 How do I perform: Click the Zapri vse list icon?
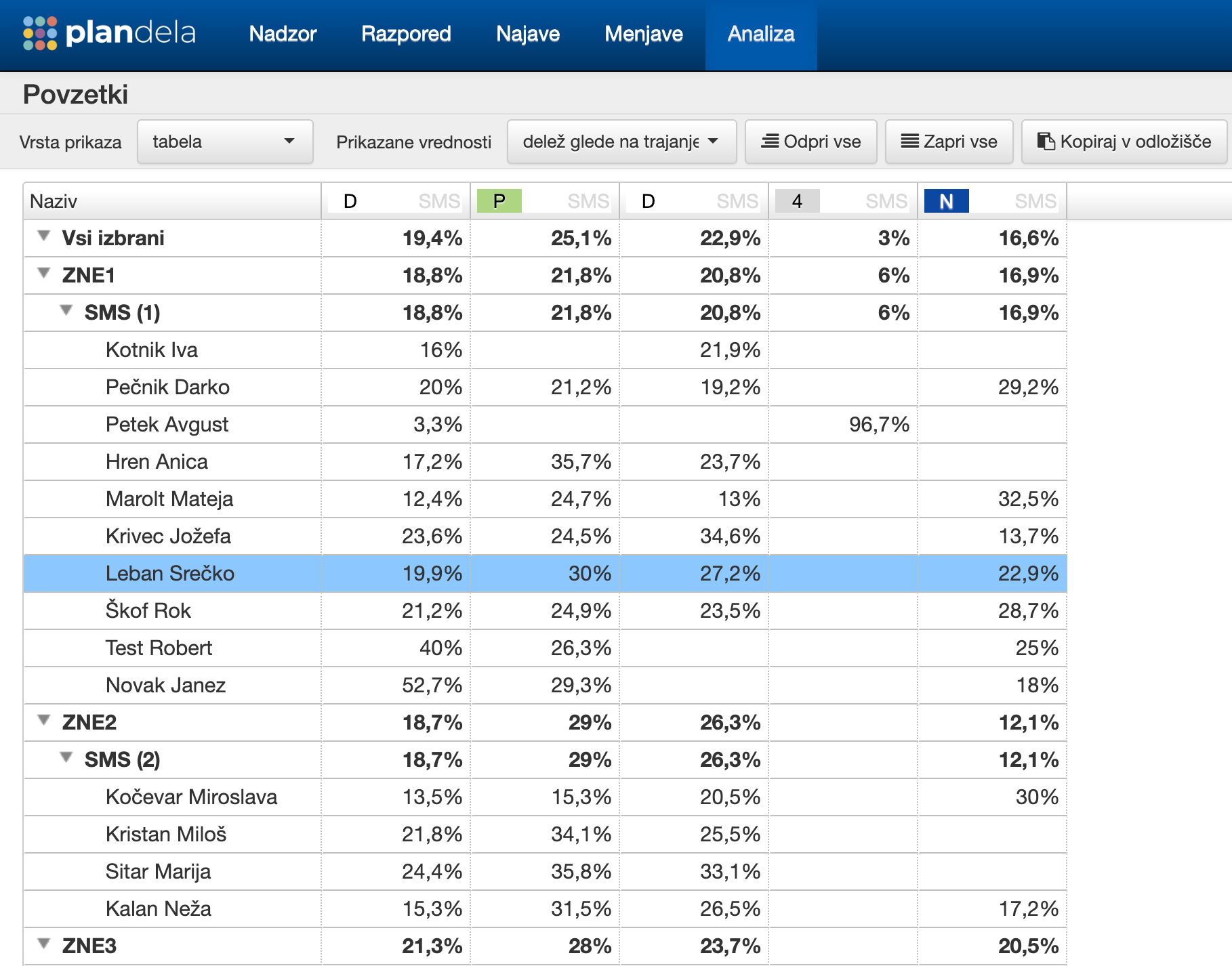click(910, 141)
